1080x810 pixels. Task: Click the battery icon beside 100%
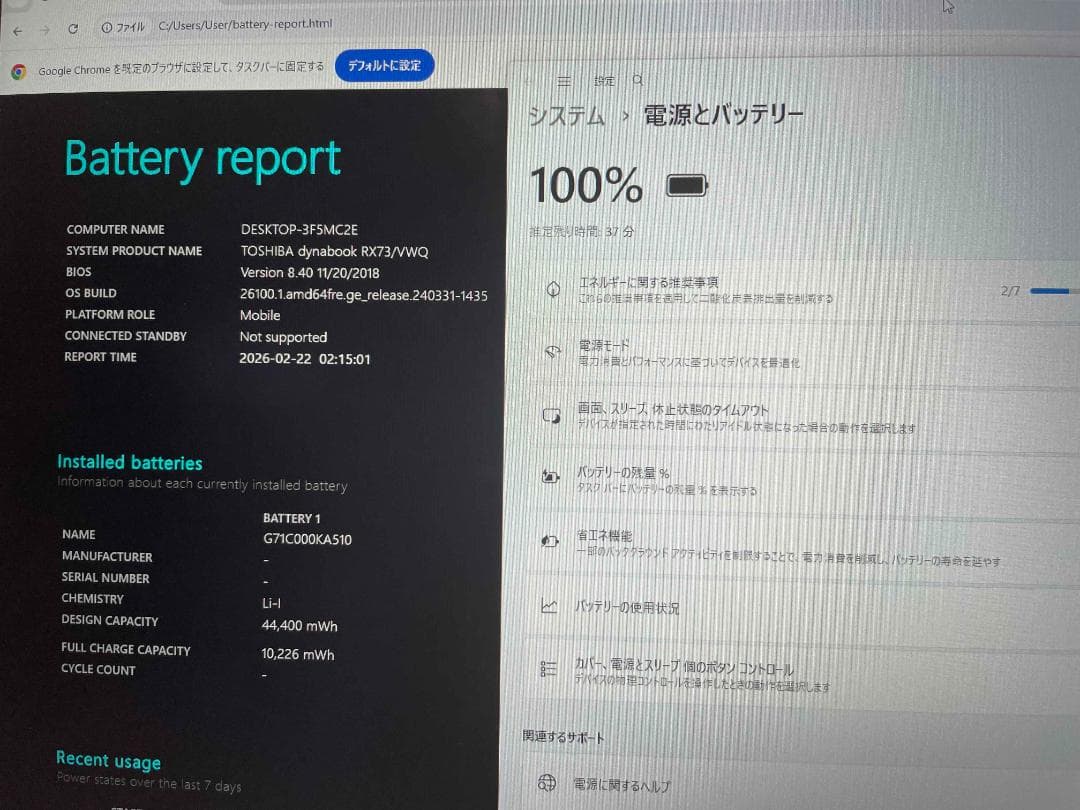pyautogui.click(x=687, y=186)
